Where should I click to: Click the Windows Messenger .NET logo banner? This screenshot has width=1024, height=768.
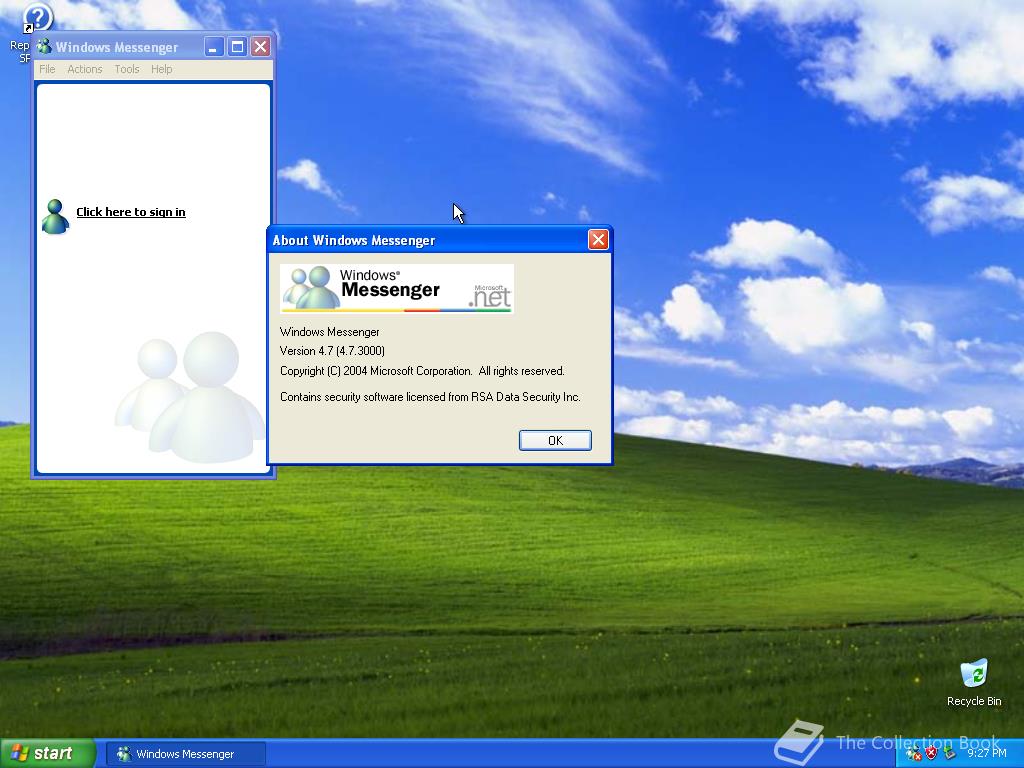[x=396, y=289]
